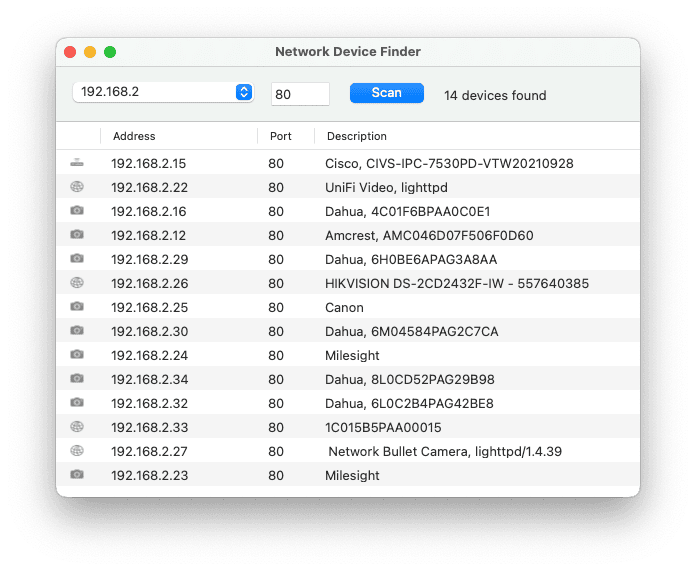Sort by the Port column header

coord(281,136)
